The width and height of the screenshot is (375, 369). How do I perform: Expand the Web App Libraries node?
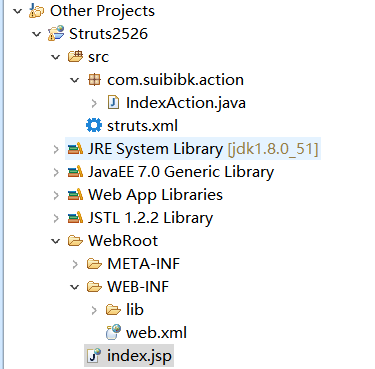[56, 195]
